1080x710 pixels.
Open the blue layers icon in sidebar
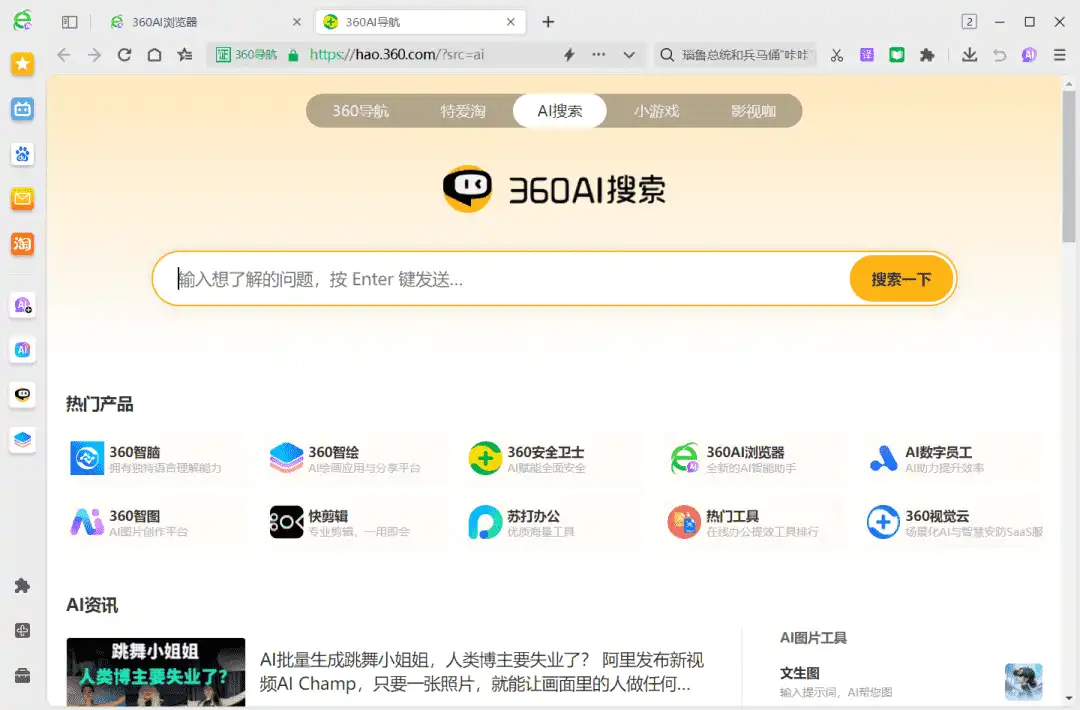(23, 439)
